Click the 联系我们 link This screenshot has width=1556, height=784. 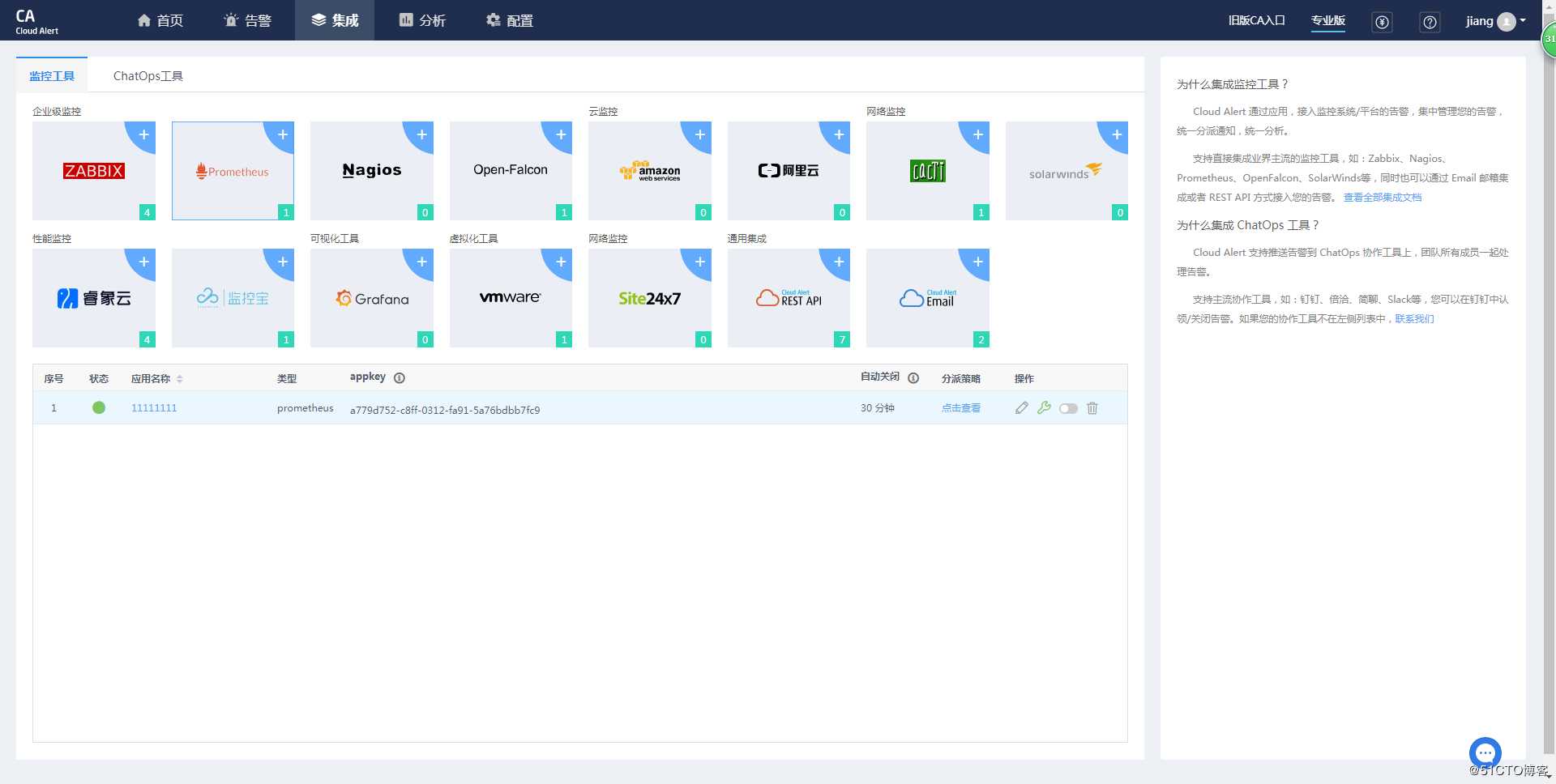tap(1414, 318)
